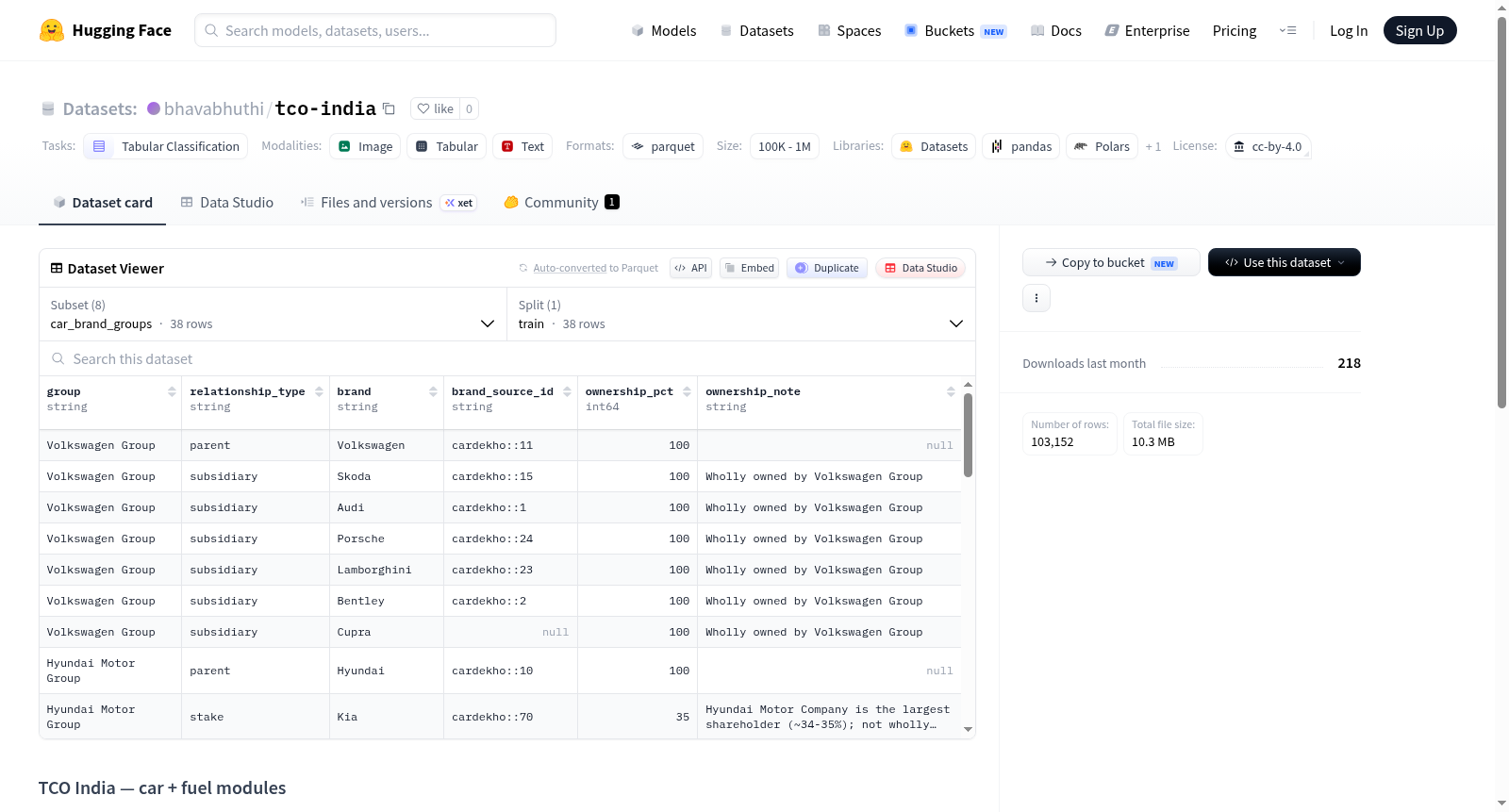Screen dimensions: 1509x812
Task: Click the Datasets library tag
Action: [934, 146]
